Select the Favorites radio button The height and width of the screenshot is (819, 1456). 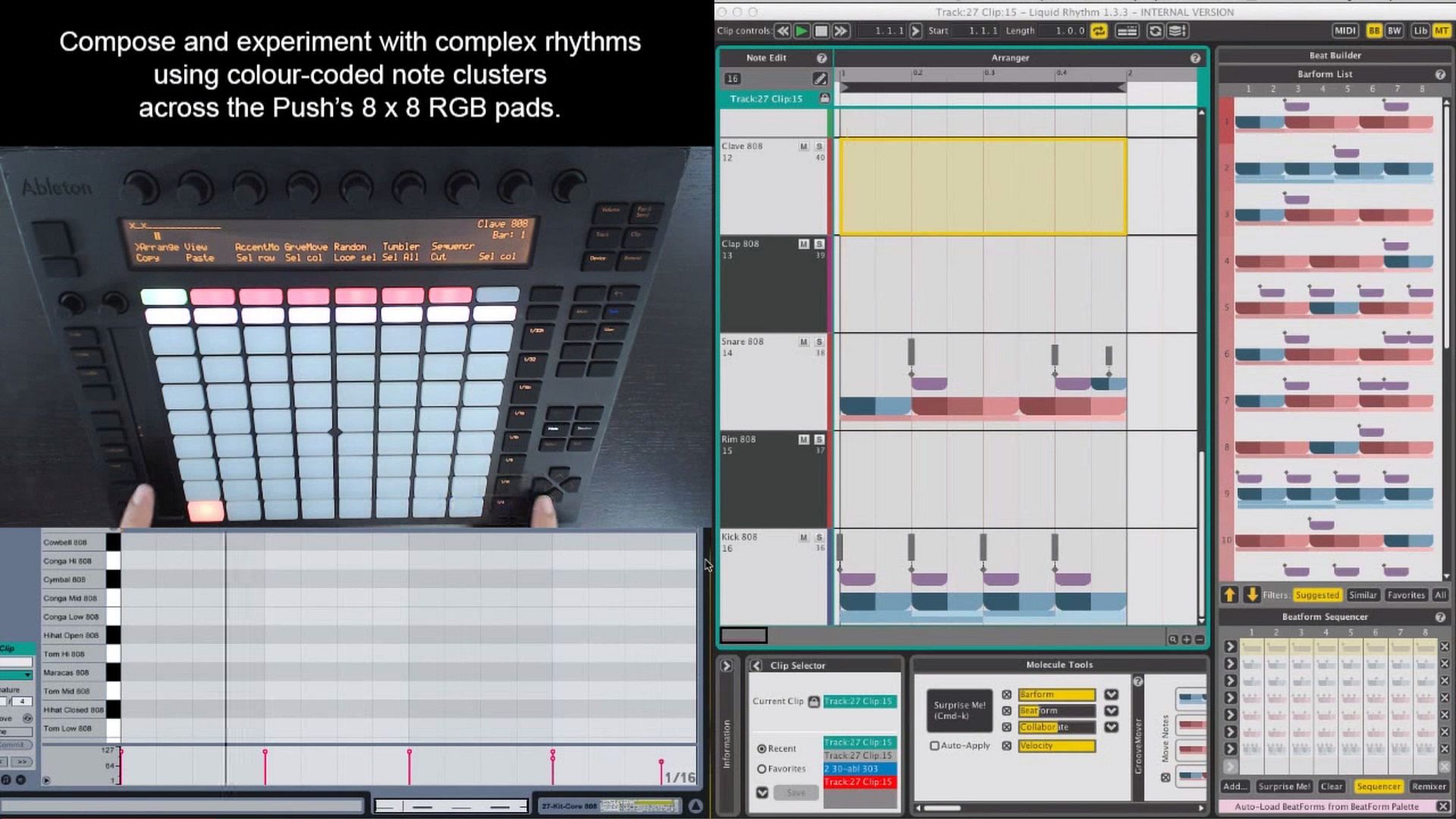tap(762, 769)
